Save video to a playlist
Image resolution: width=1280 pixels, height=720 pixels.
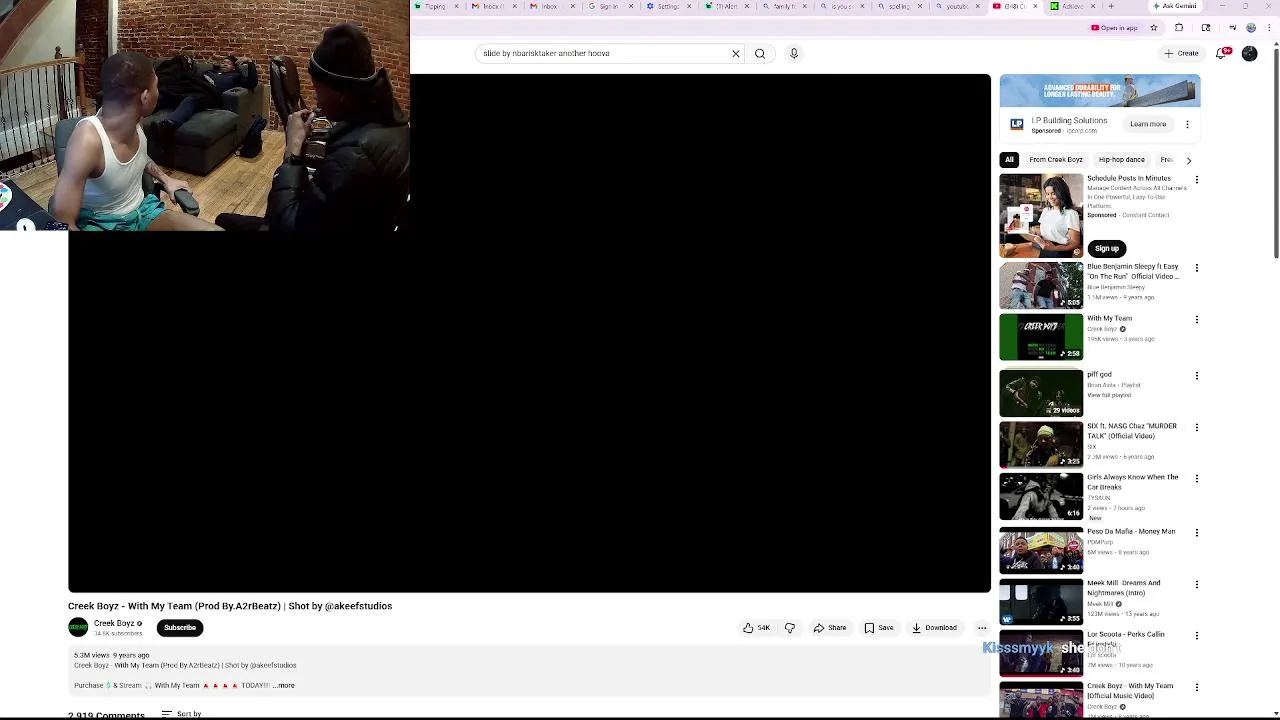(879, 628)
